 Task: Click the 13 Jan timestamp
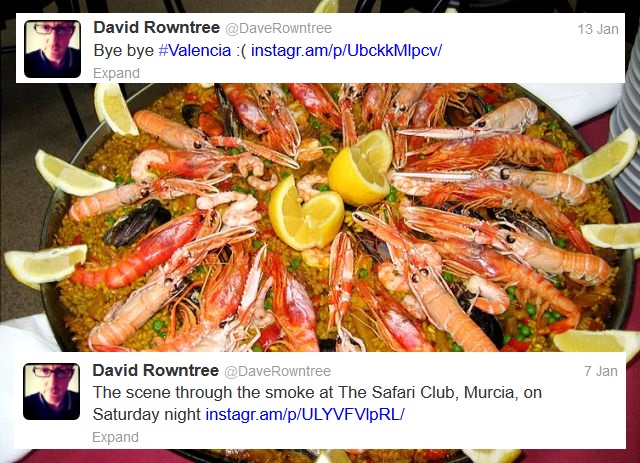point(598,29)
